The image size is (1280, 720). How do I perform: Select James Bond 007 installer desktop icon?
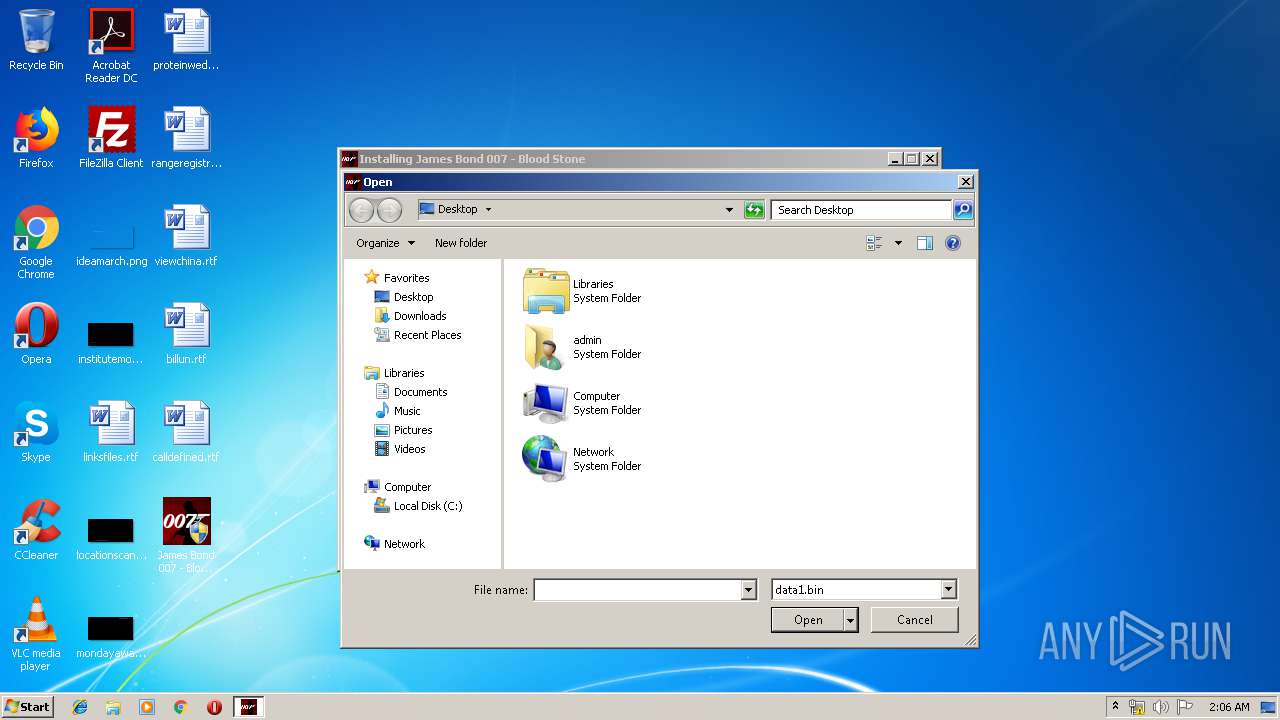coord(186,536)
